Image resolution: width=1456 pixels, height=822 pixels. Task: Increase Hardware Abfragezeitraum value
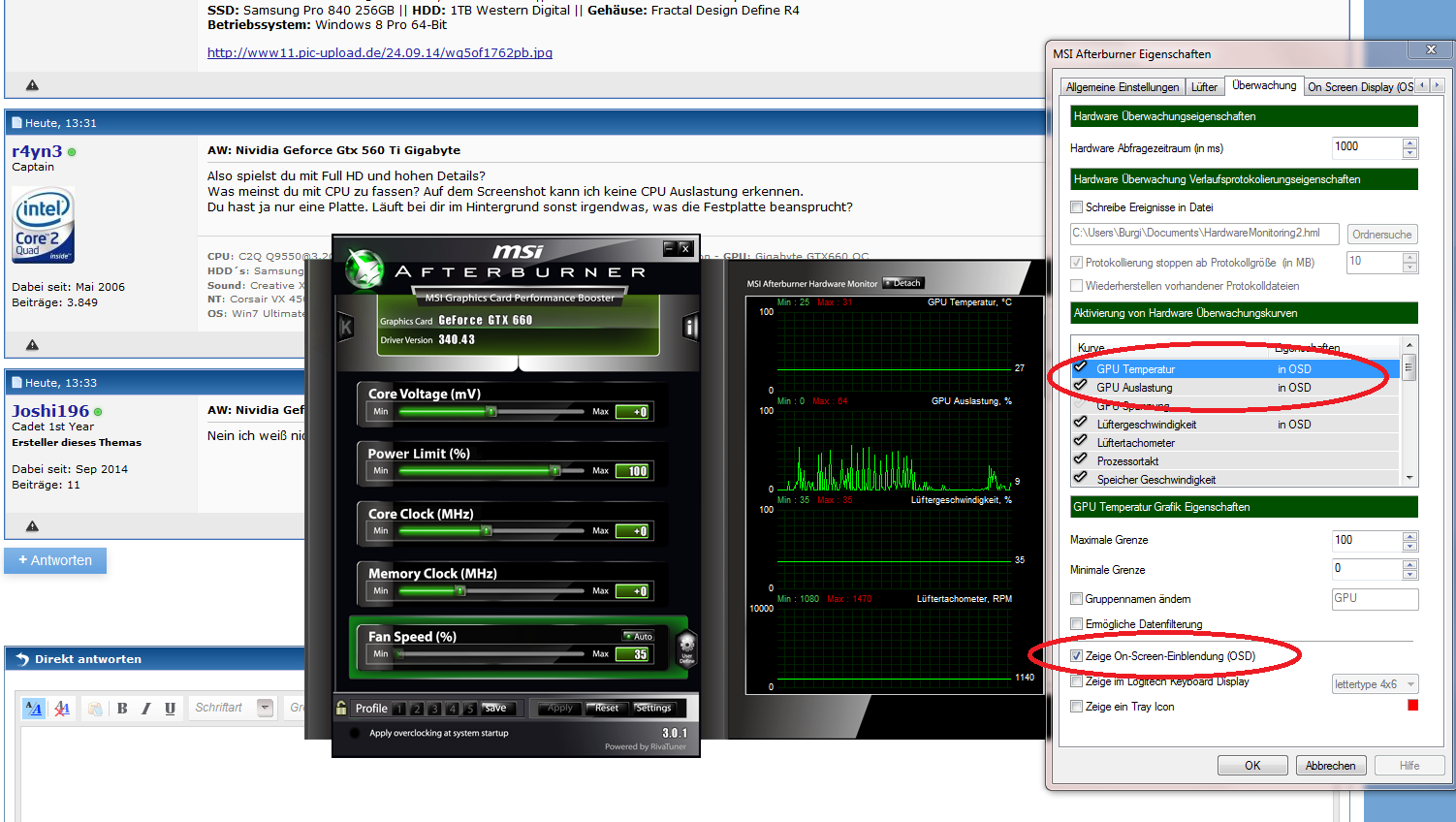point(1410,143)
